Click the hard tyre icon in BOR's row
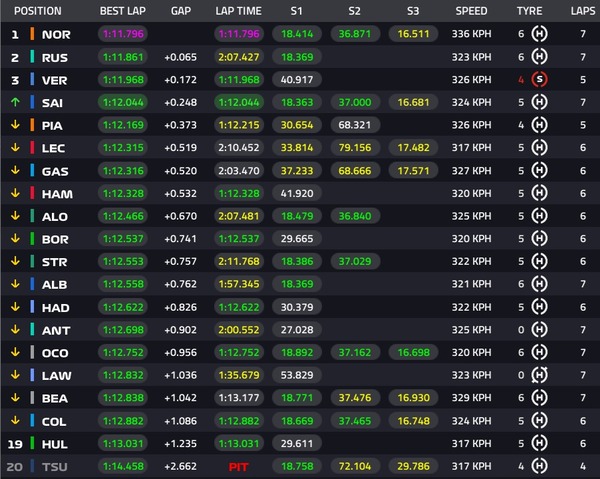Screen dimensions: 600x479 coord(539,238)
